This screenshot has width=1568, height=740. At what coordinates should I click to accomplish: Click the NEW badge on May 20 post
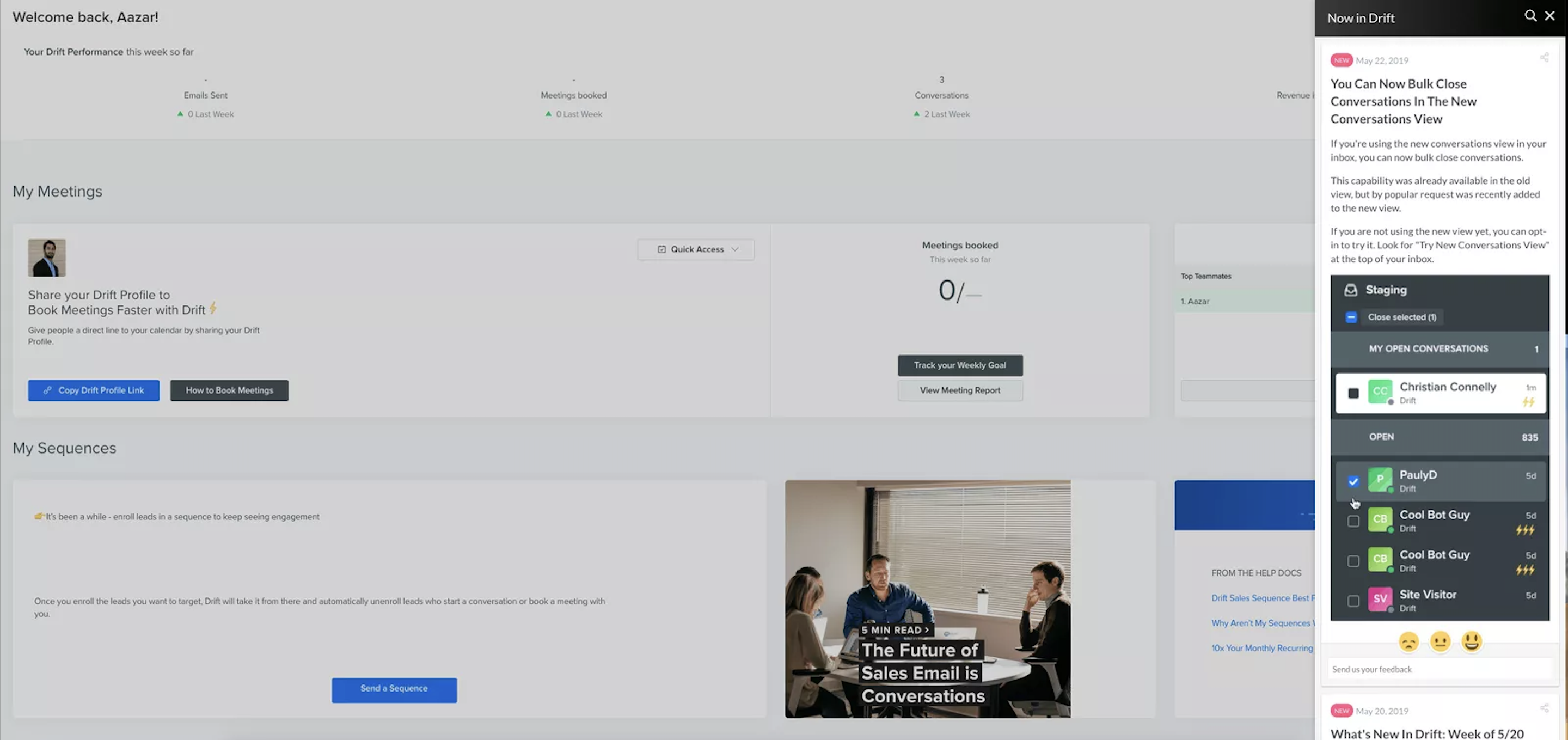1341,711
